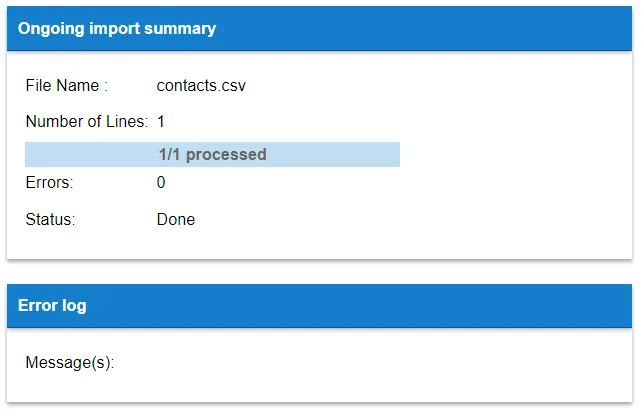Click the Error log panel header
642x414 pixels.
pos(319,305)
